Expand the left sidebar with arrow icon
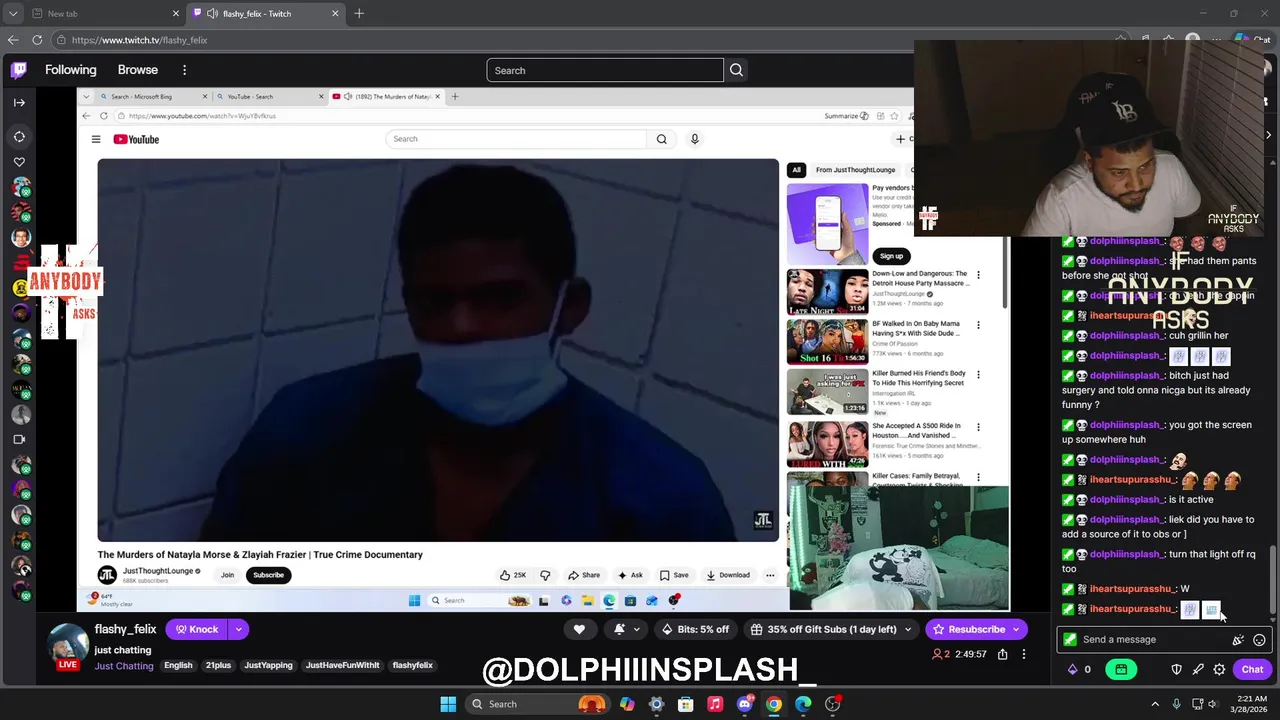This screenshot has width=1280, height=720. (19, 102)
